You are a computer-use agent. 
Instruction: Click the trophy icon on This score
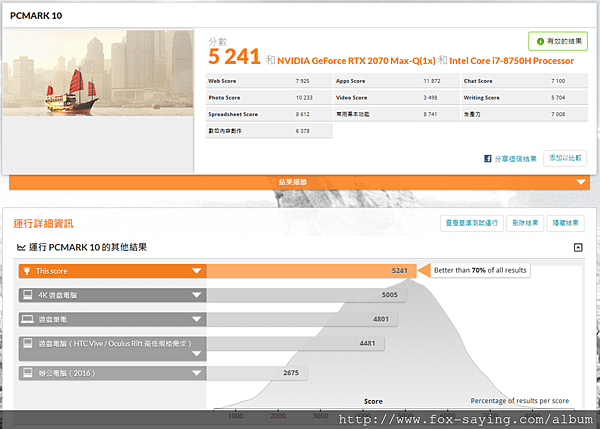(x=27, y=271)
